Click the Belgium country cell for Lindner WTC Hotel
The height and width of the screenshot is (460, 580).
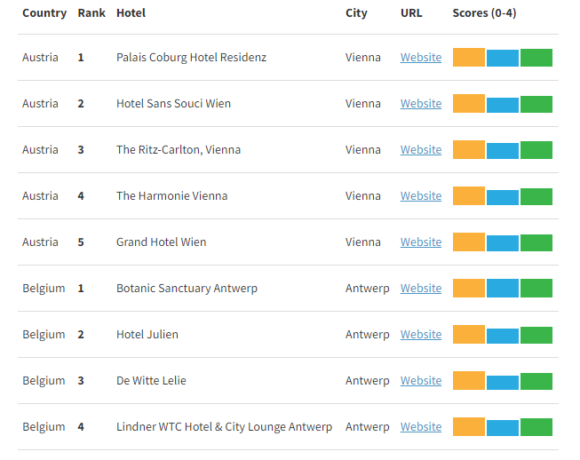pos(44,427)
